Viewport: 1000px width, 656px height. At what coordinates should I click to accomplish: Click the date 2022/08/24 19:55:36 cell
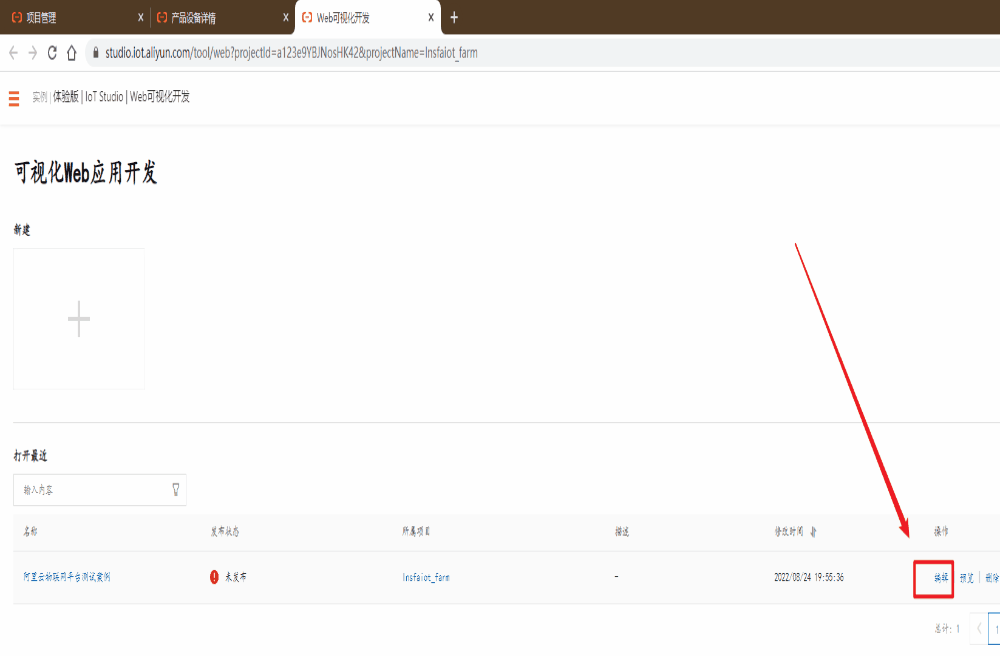click(809, 578)
